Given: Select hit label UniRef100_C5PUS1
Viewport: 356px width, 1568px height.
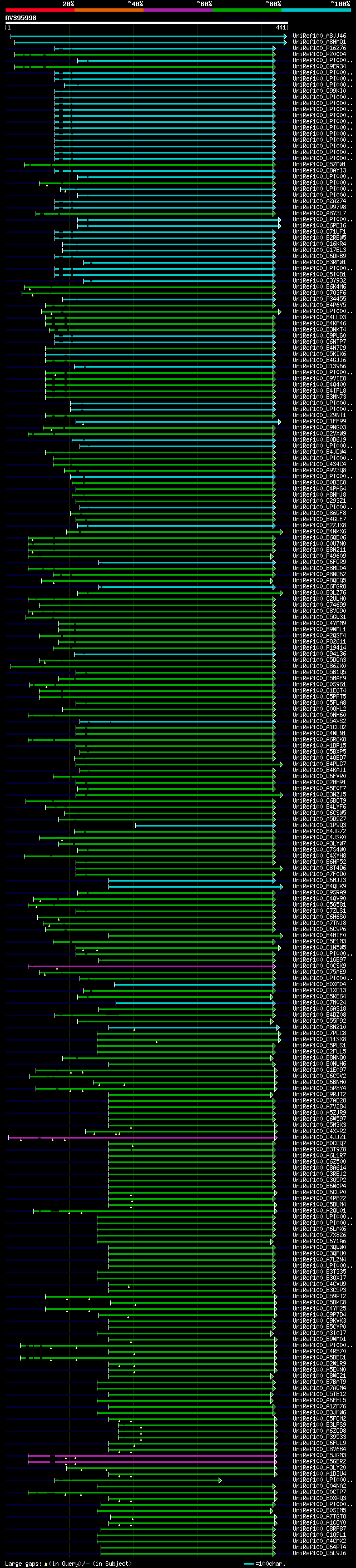Looking at the screenshot, I should click(319, 1045).
